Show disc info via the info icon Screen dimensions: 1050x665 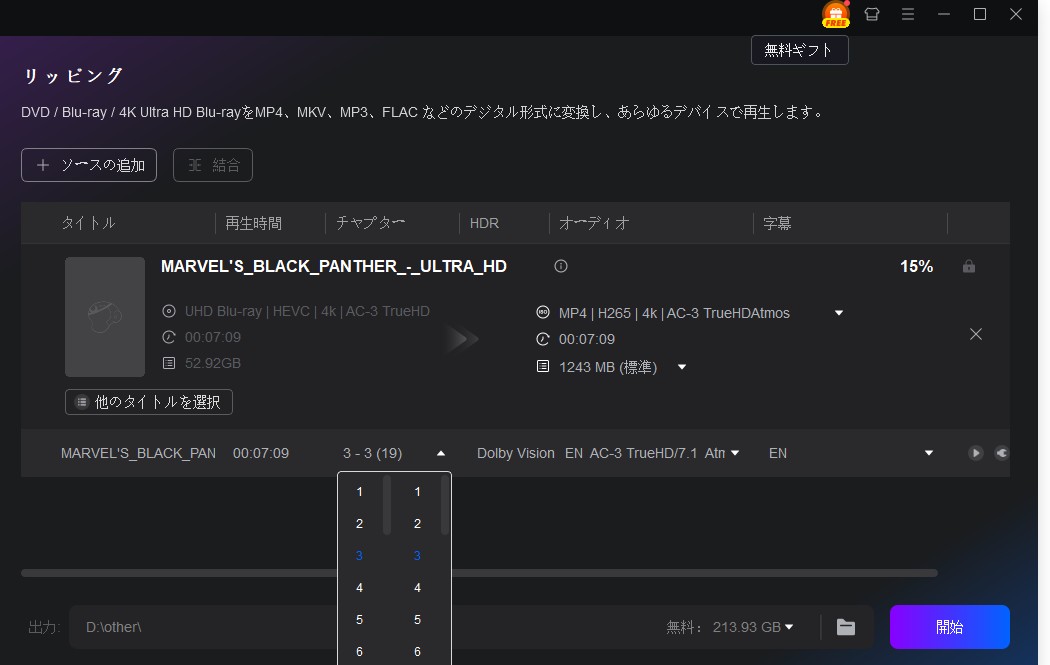561,267
